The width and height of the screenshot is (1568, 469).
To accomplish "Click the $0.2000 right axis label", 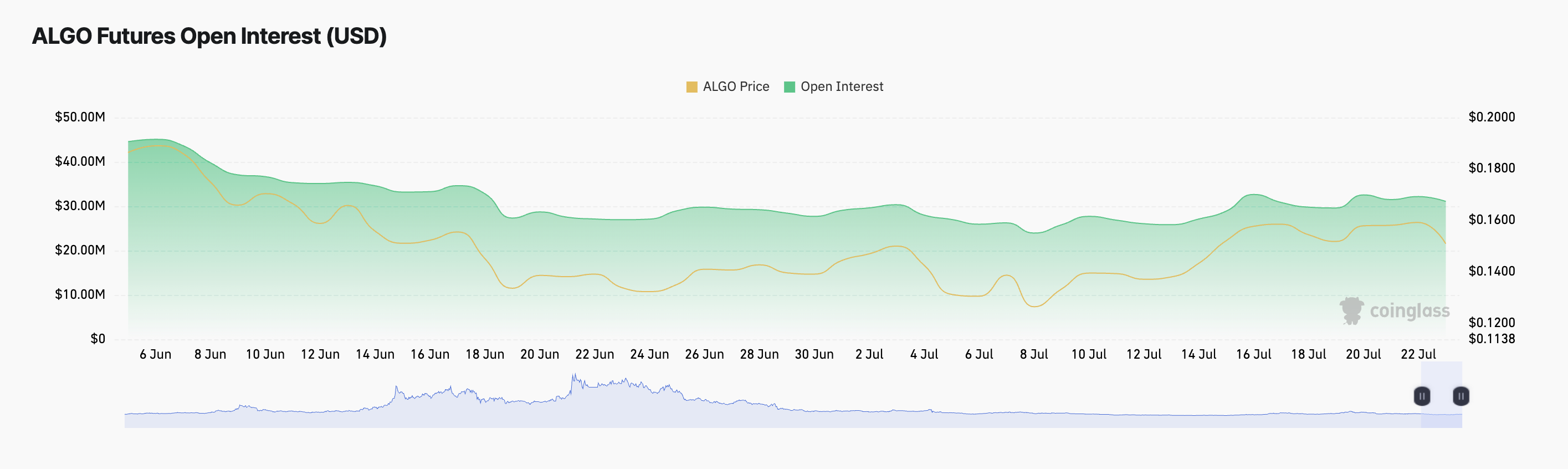I will (x=1492, y=117).
